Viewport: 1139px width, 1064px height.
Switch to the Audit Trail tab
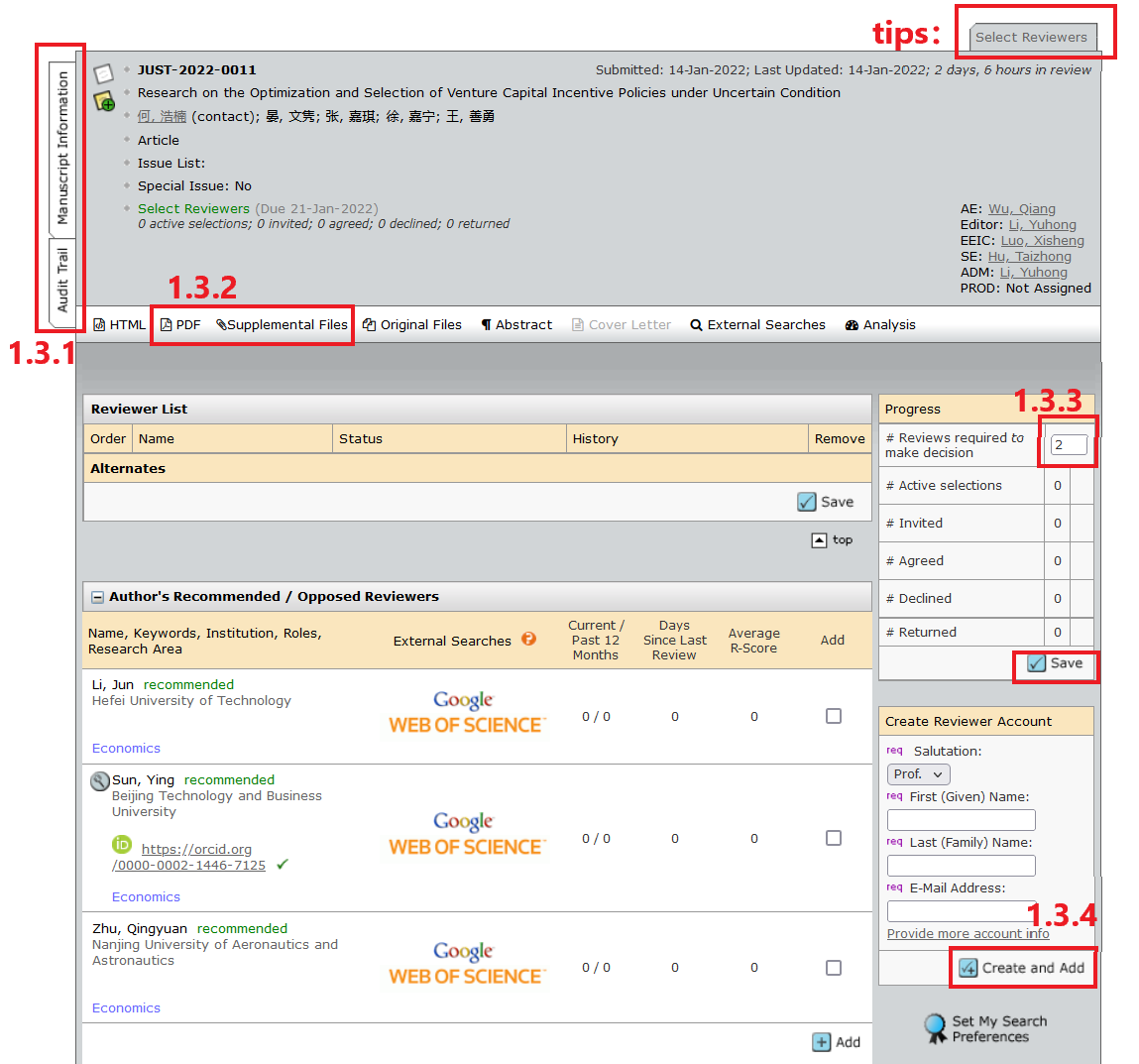coord(62,280)
